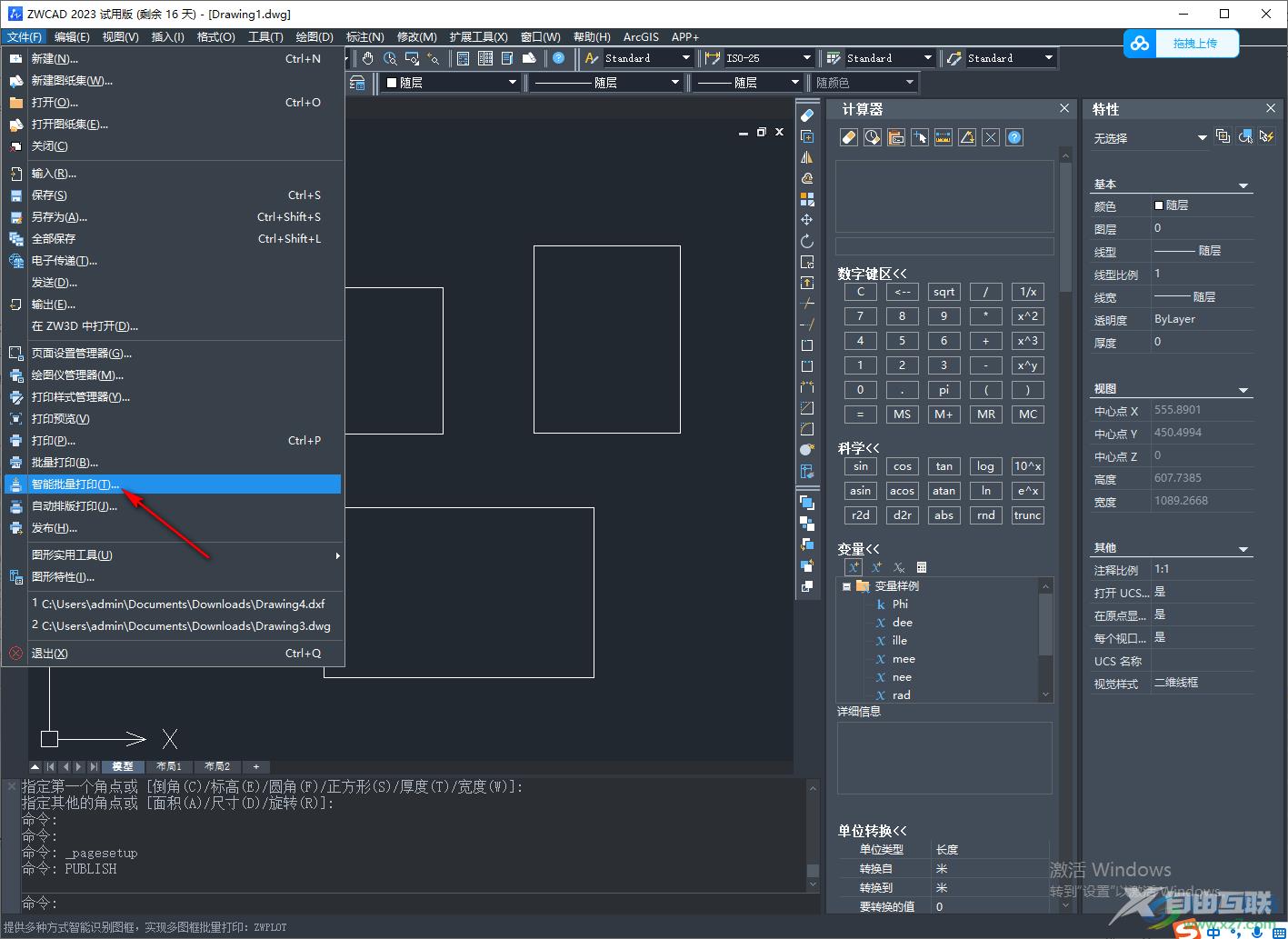Screen dimensions: 1288x939
Task: Select the Rotate tool in vertical toolbar
Action: pos(807,241)
